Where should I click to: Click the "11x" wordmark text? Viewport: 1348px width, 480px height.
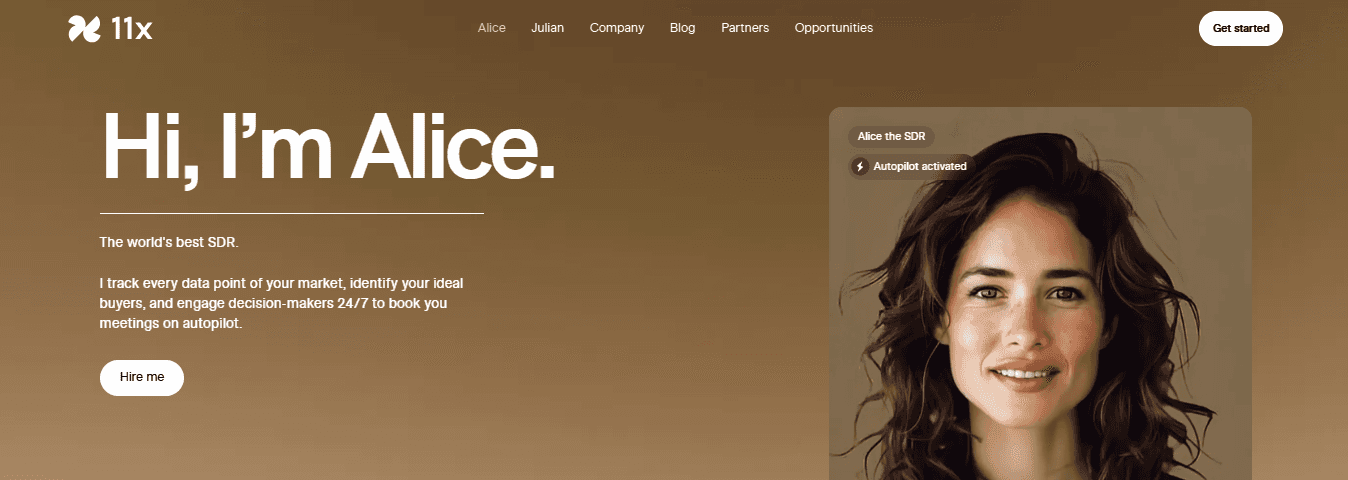click(131, 29)
